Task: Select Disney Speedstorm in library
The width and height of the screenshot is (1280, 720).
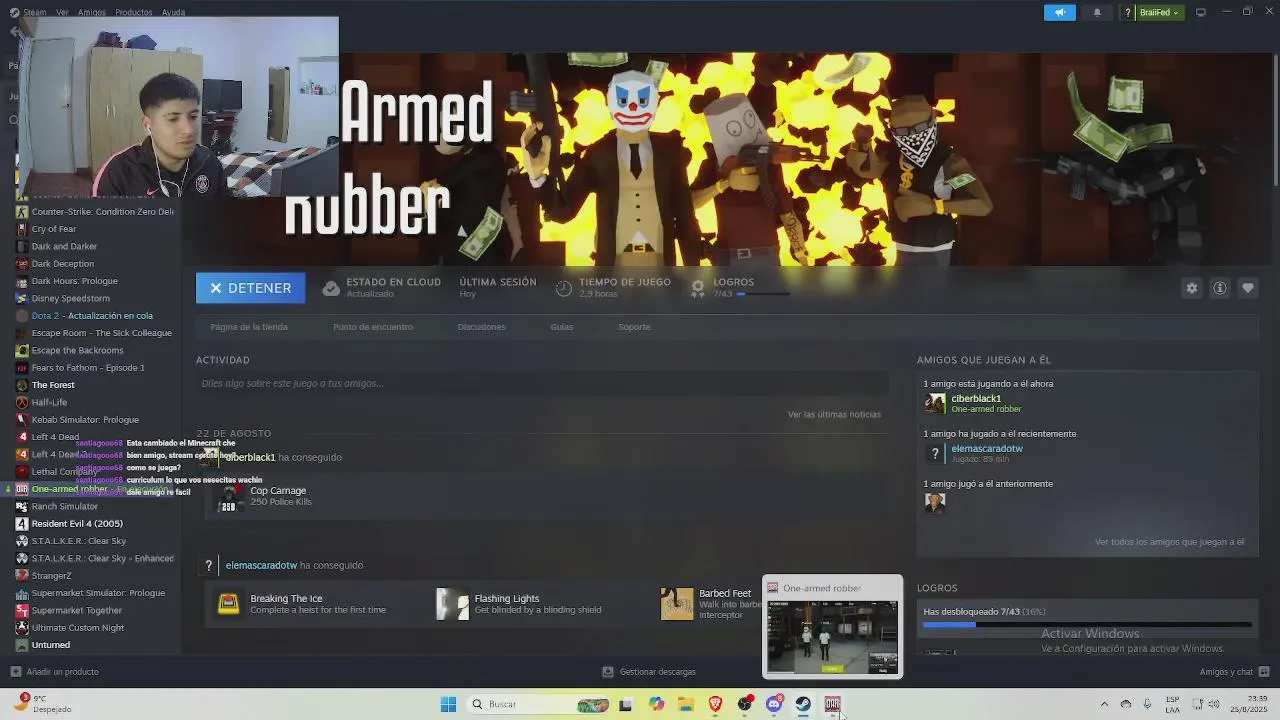Action: coord(71,298)
